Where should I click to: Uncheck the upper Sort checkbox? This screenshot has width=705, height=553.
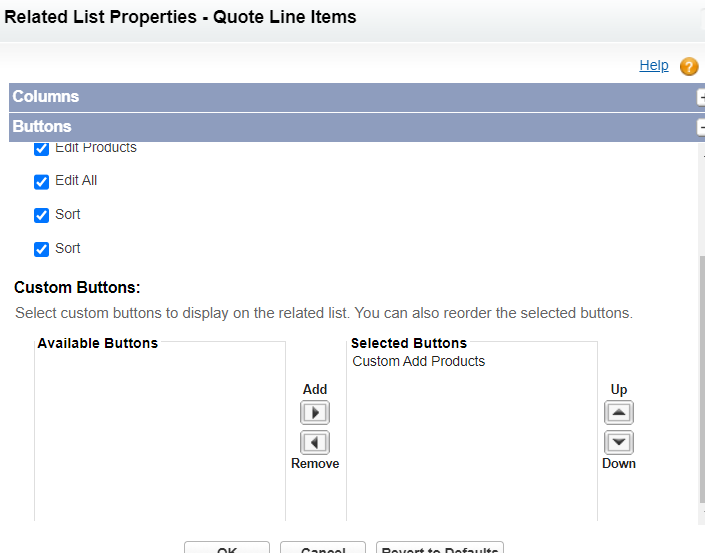42,215
